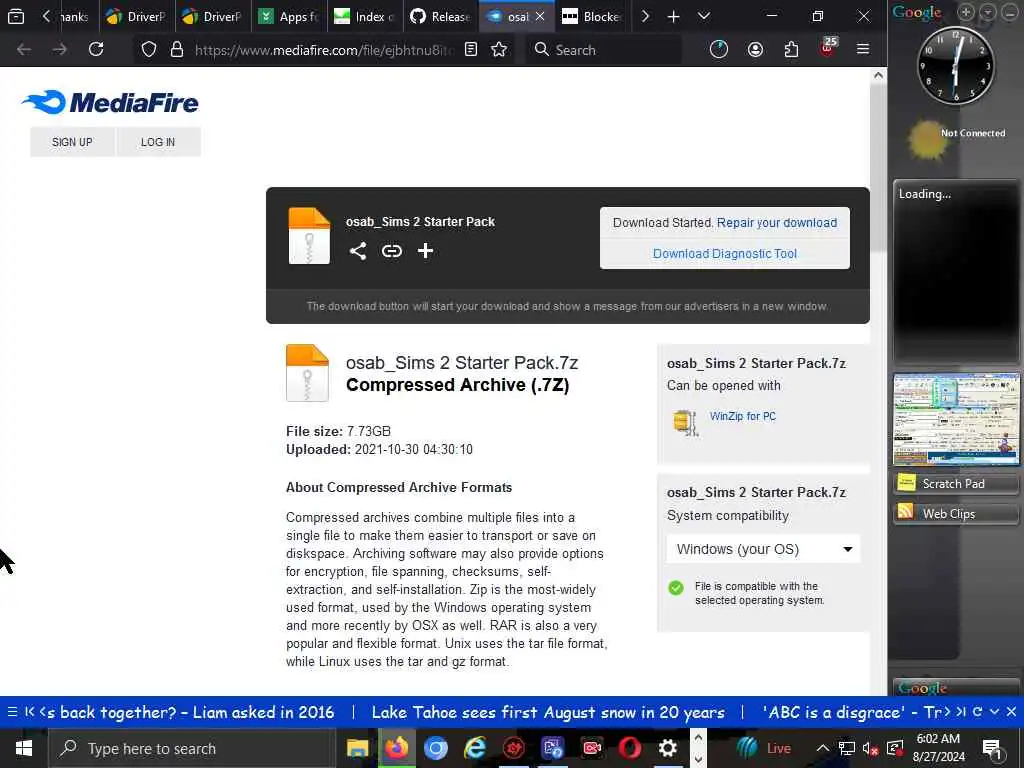Click the red extension icon with badge 25
The image size is (1024, 768).
click(827, 48)
